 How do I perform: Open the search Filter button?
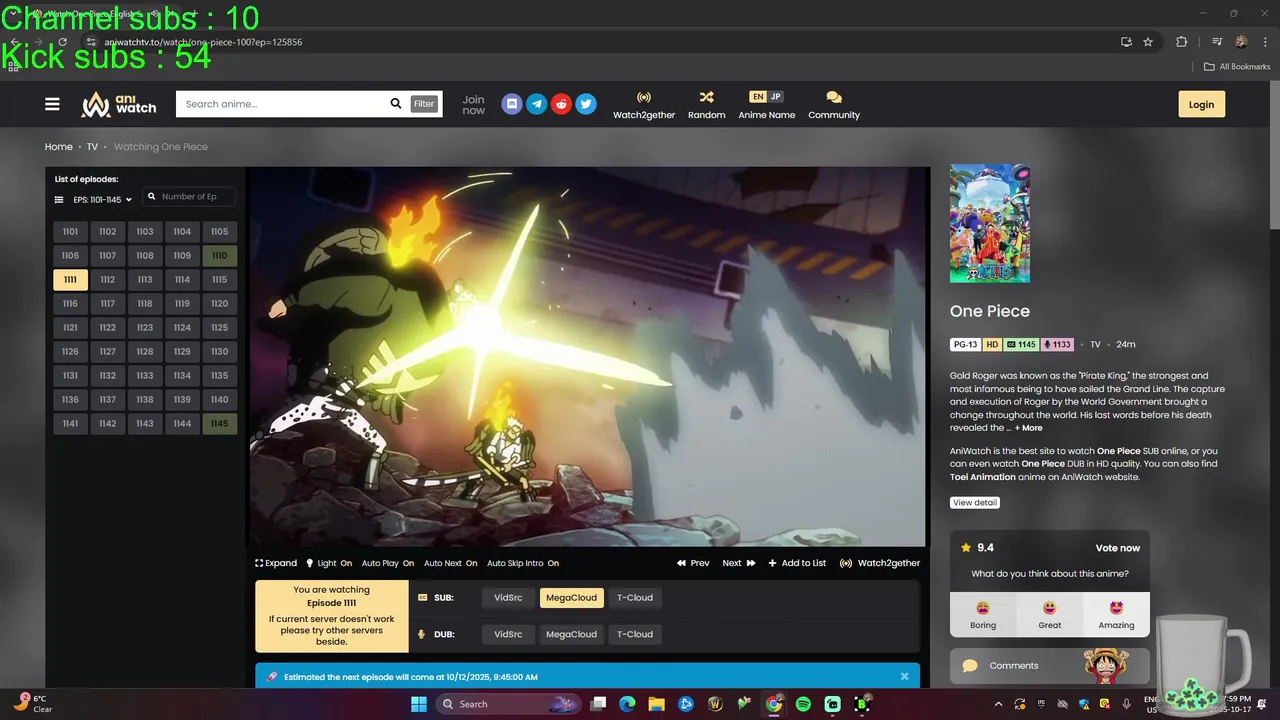pyautogui.click(x=424, y=104)
